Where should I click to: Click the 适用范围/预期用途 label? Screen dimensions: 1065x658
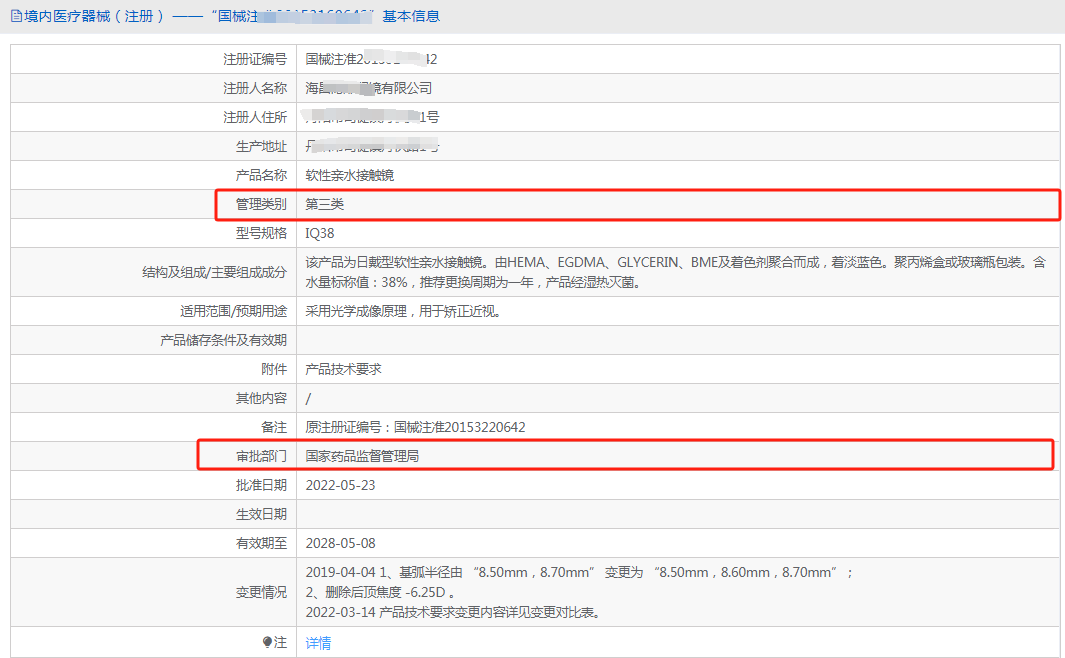[x=234, y=312]
